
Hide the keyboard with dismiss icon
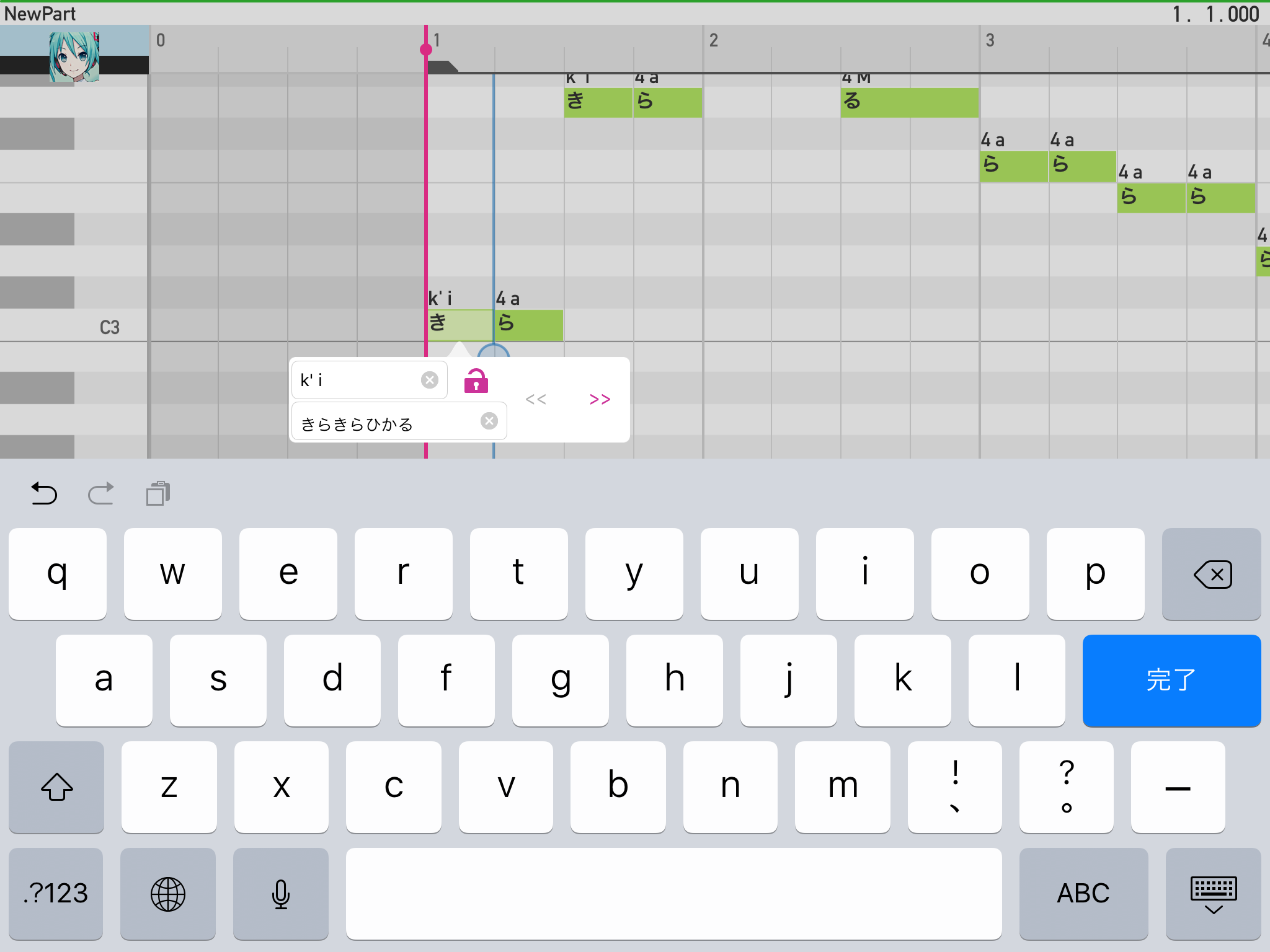click(1214, 894)
